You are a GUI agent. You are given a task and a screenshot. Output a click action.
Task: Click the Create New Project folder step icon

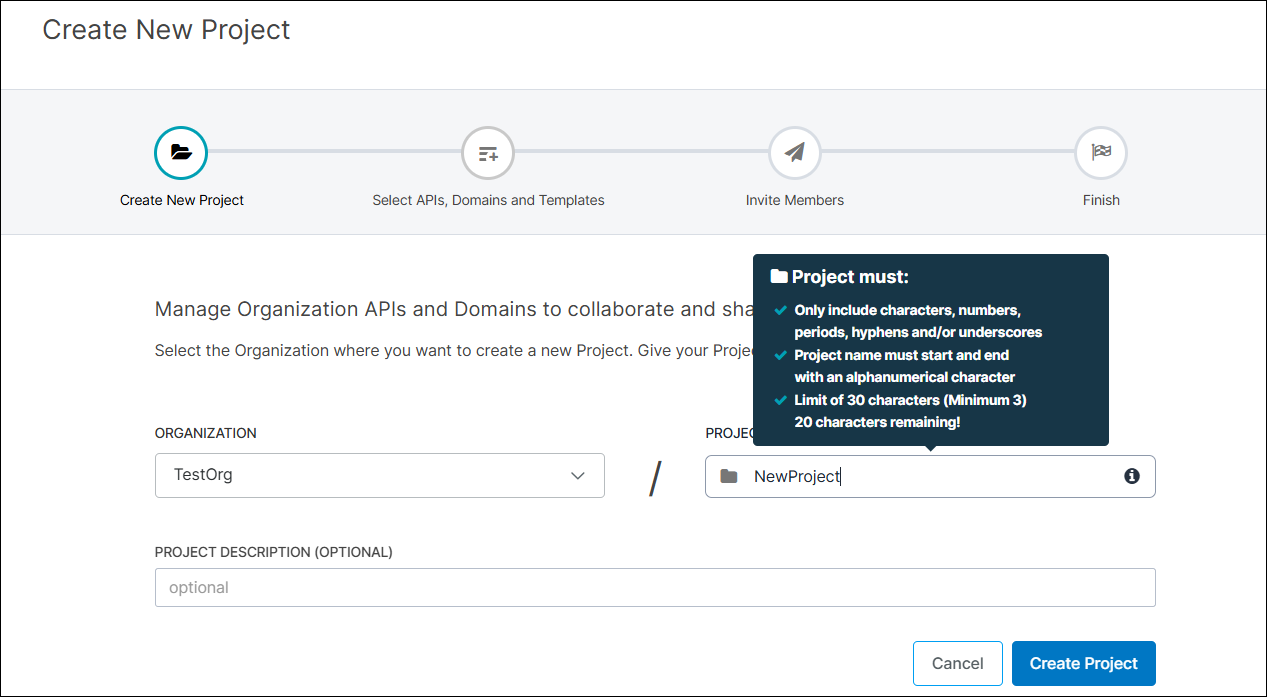click(x=180, y=153)
